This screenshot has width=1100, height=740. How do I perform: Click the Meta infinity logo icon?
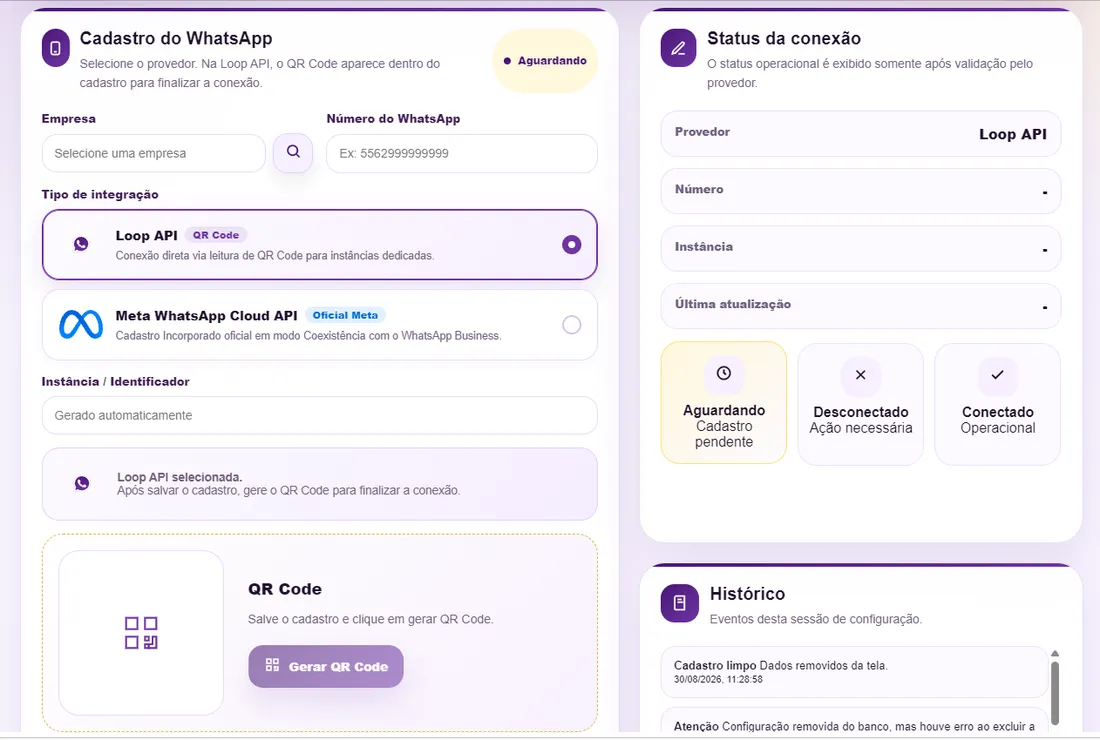coord(81,324)
